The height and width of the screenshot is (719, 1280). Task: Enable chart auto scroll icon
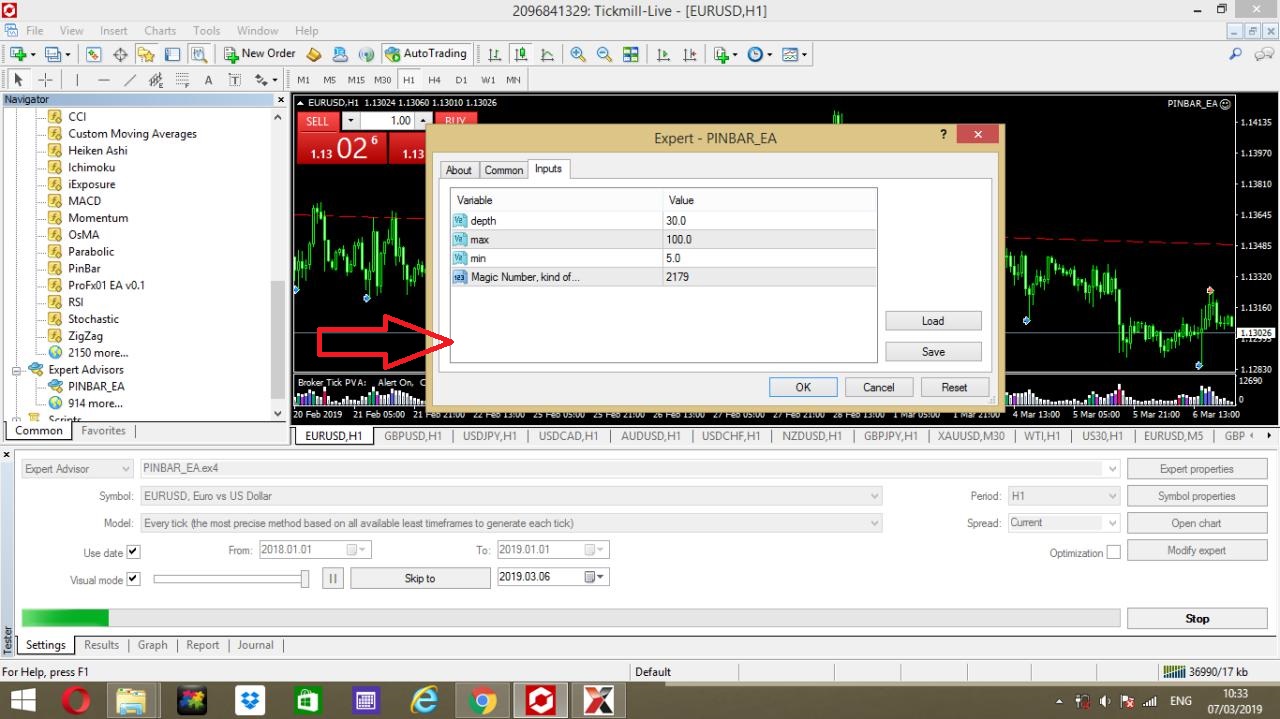663,54
